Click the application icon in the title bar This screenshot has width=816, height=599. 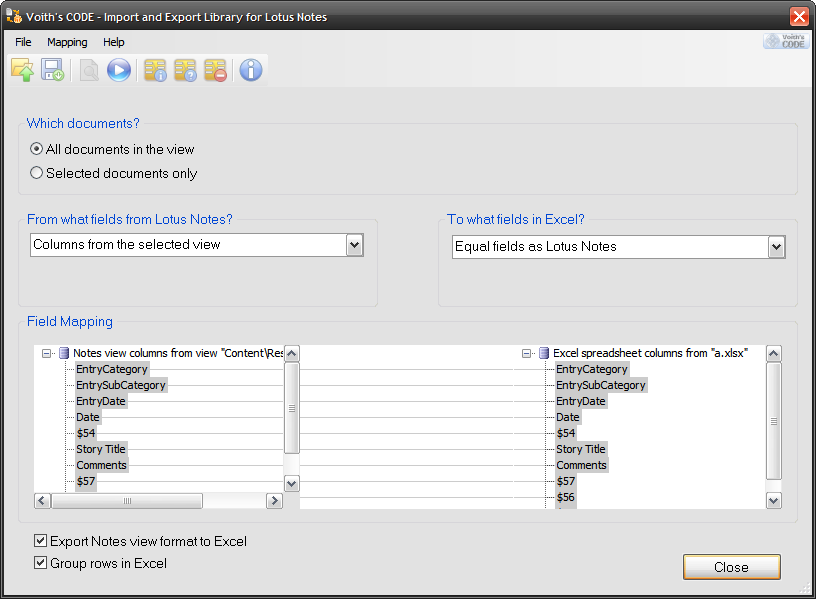(x=14, y=16)
